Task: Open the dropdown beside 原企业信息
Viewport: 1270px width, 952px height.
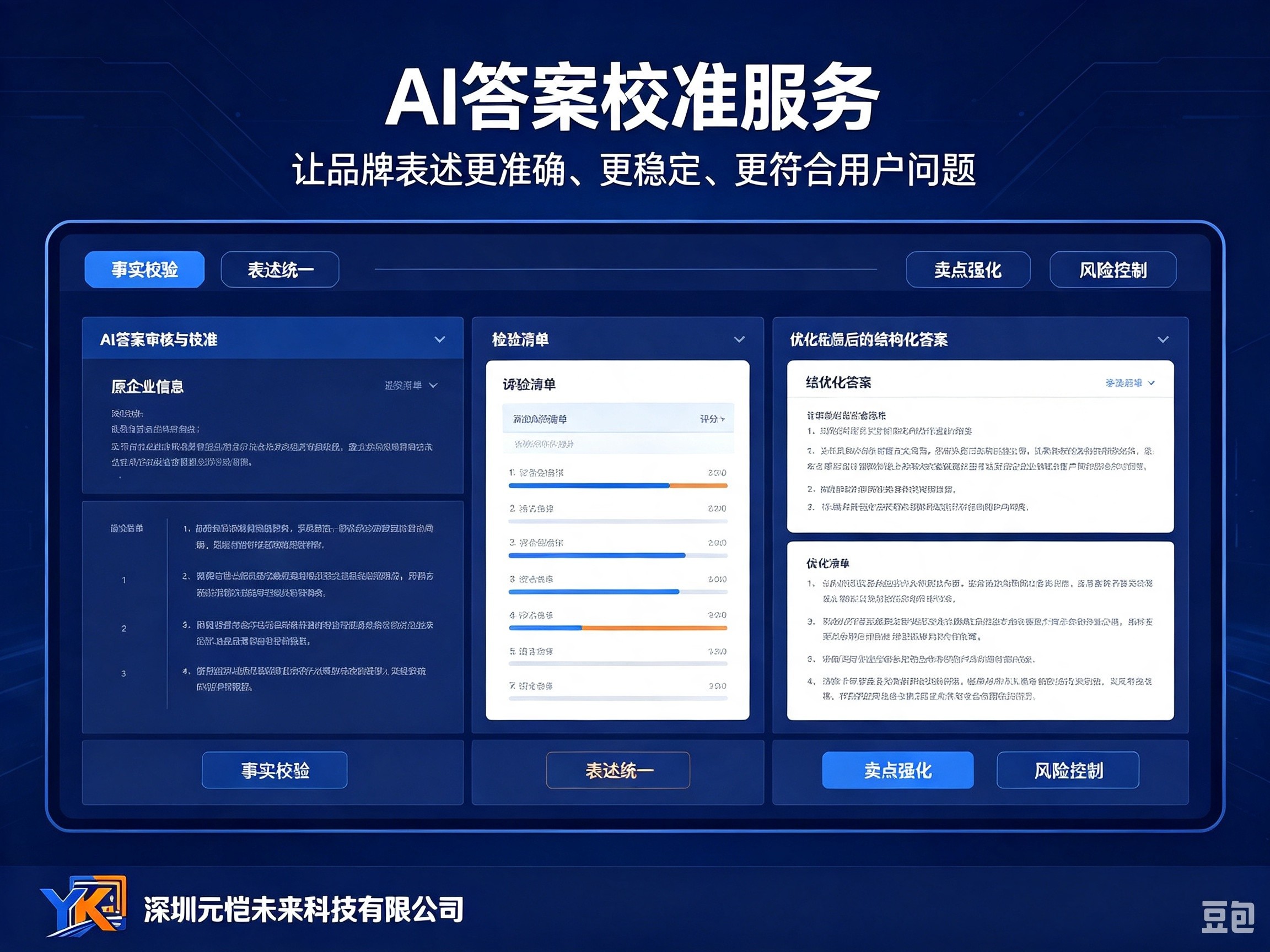Action: coord(411,385)
